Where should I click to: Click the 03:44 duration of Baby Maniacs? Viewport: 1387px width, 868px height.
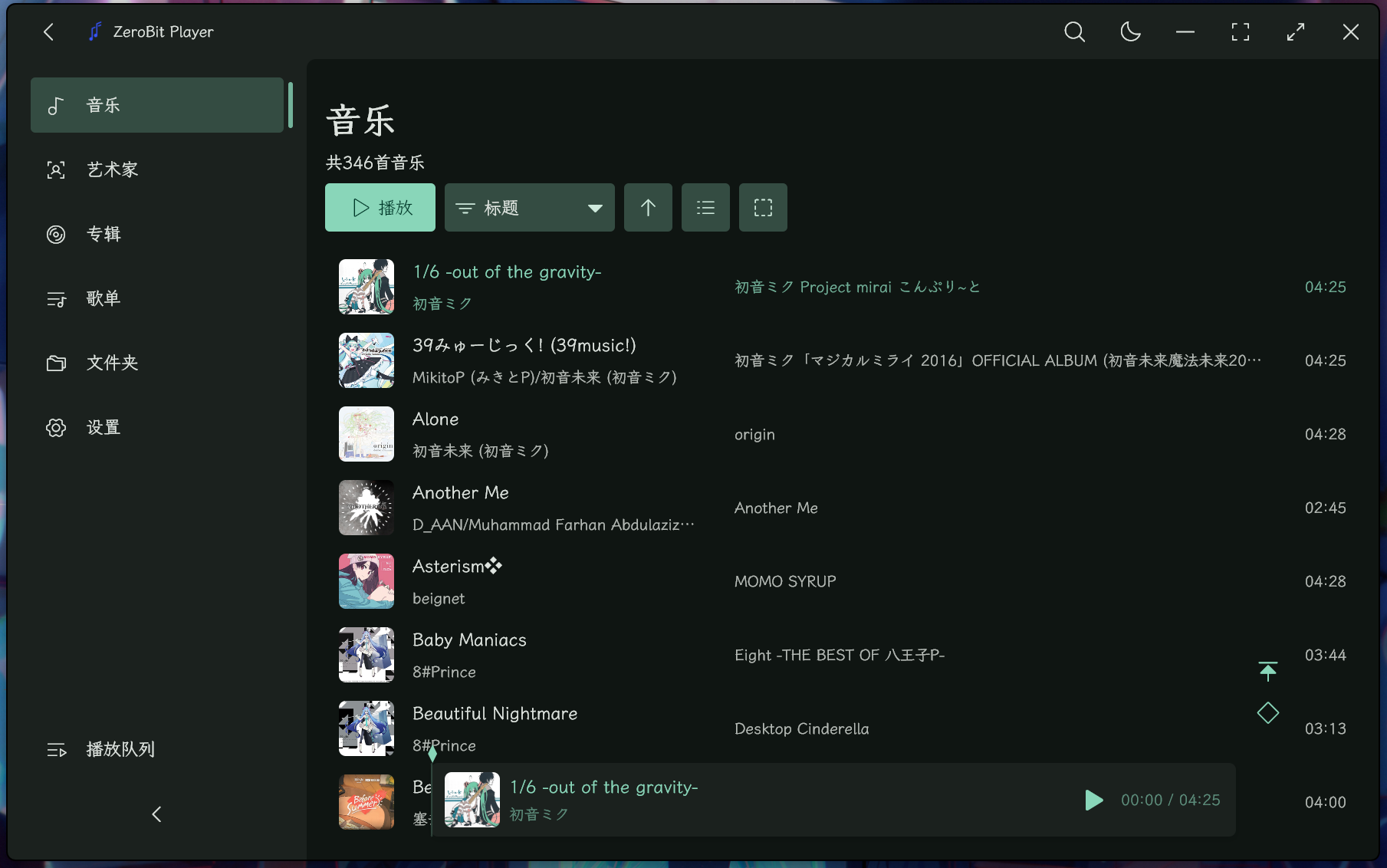pyautogui.click(x=1325, y=655)
